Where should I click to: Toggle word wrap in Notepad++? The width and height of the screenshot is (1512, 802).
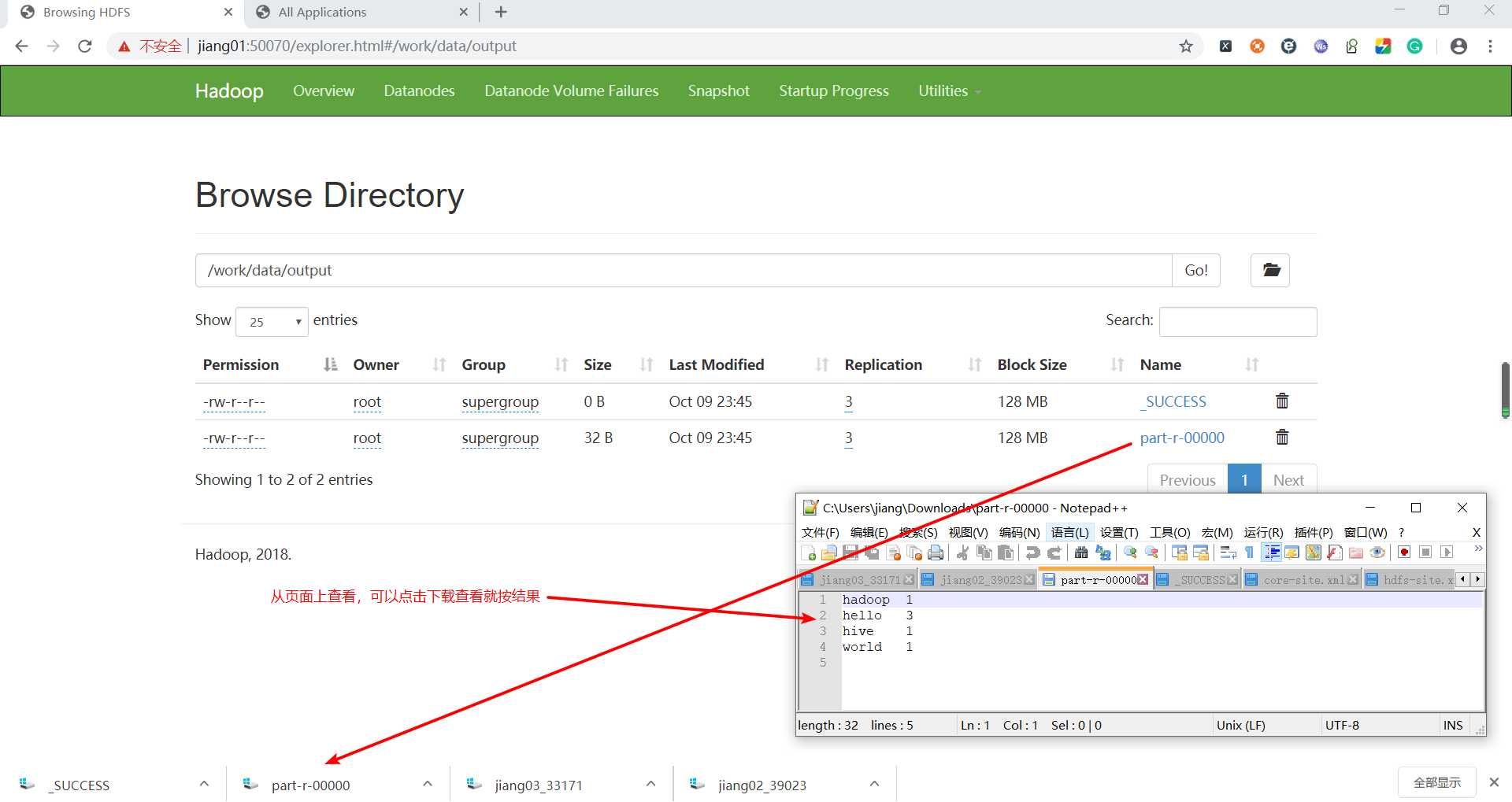pos(1228,553)
